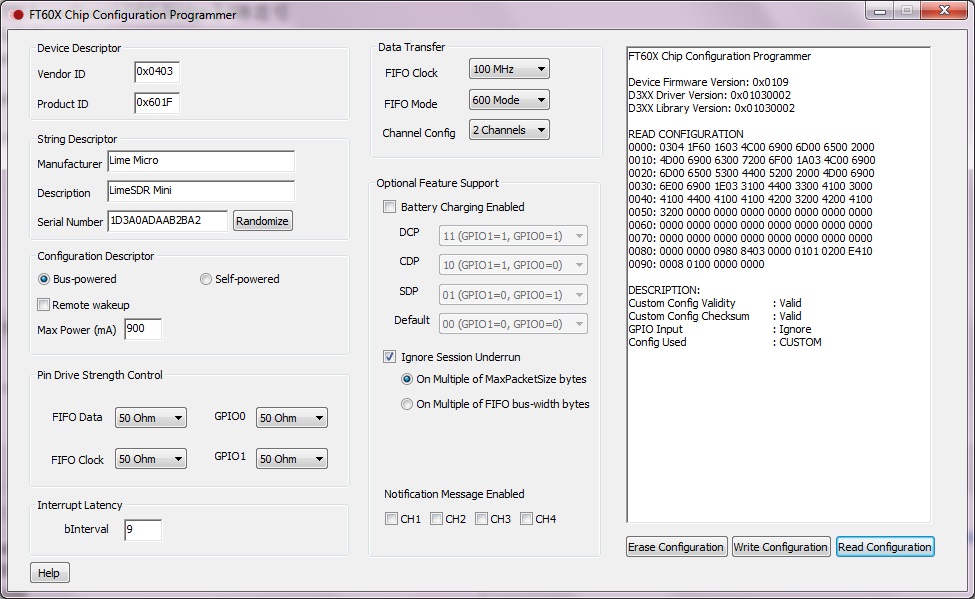Click the Serial Number field

tap(167, 221)
